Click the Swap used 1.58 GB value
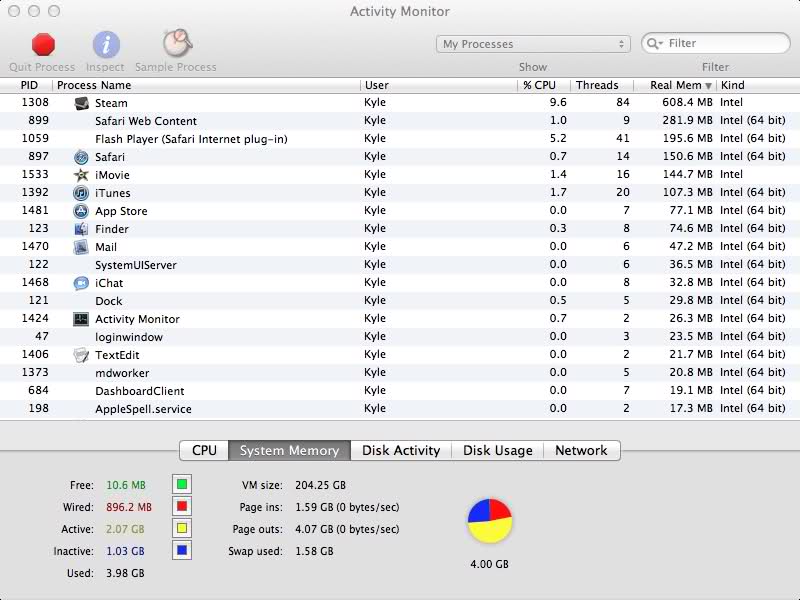The width and height of the screenshot is (800, 600). (x=314, y=552)
